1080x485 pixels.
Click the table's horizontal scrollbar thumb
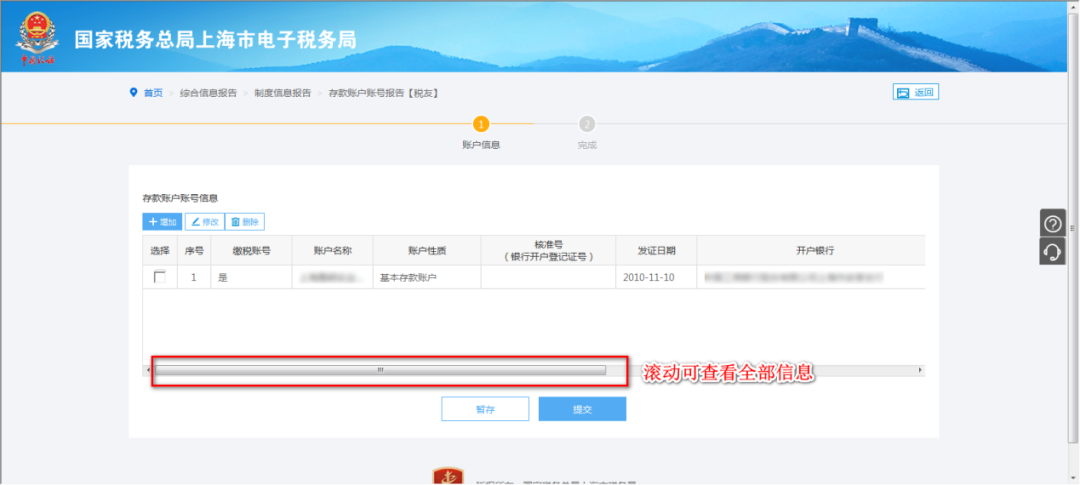pyautogui.click(x=380, y=370)
